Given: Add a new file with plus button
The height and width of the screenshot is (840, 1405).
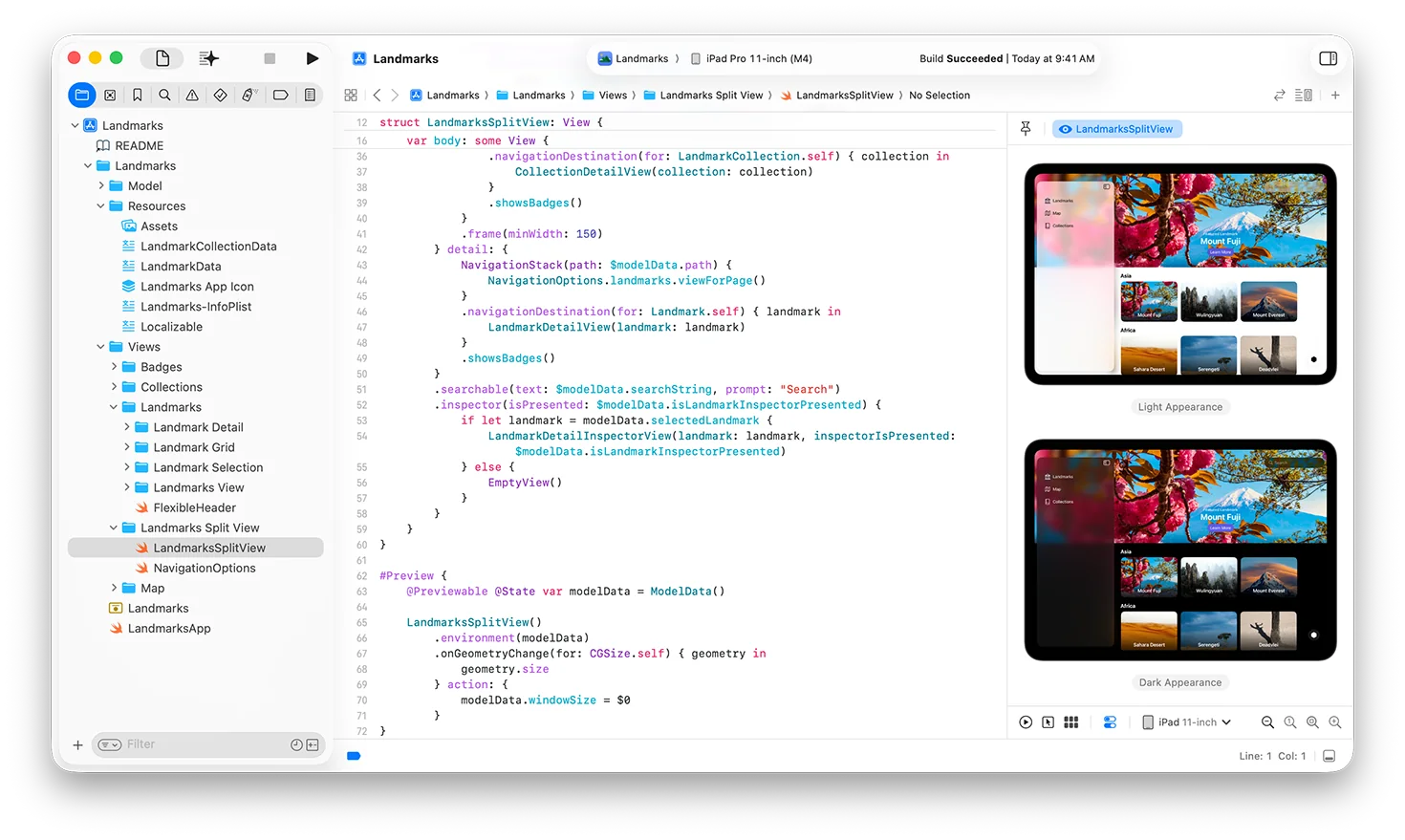Looking at the screenshot, I should (x=77, y=744).
